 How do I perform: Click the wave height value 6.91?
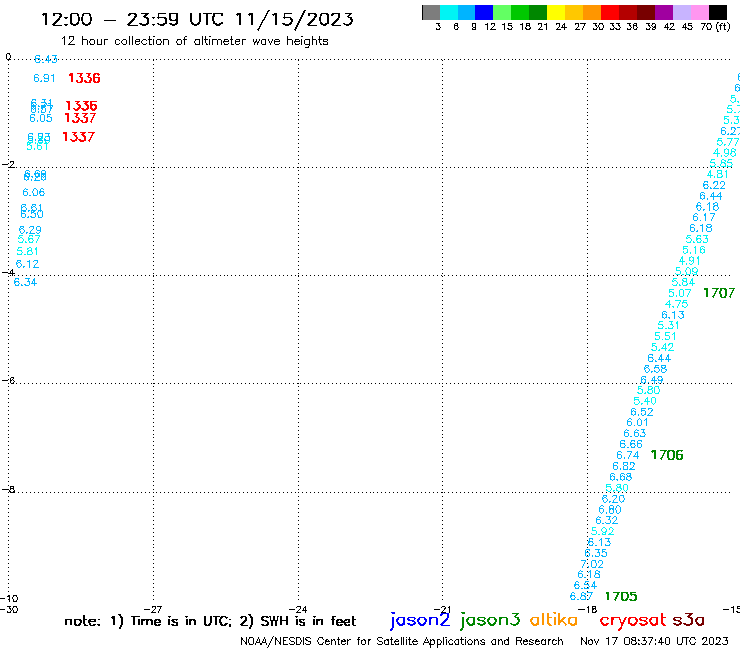click(44, 78)
